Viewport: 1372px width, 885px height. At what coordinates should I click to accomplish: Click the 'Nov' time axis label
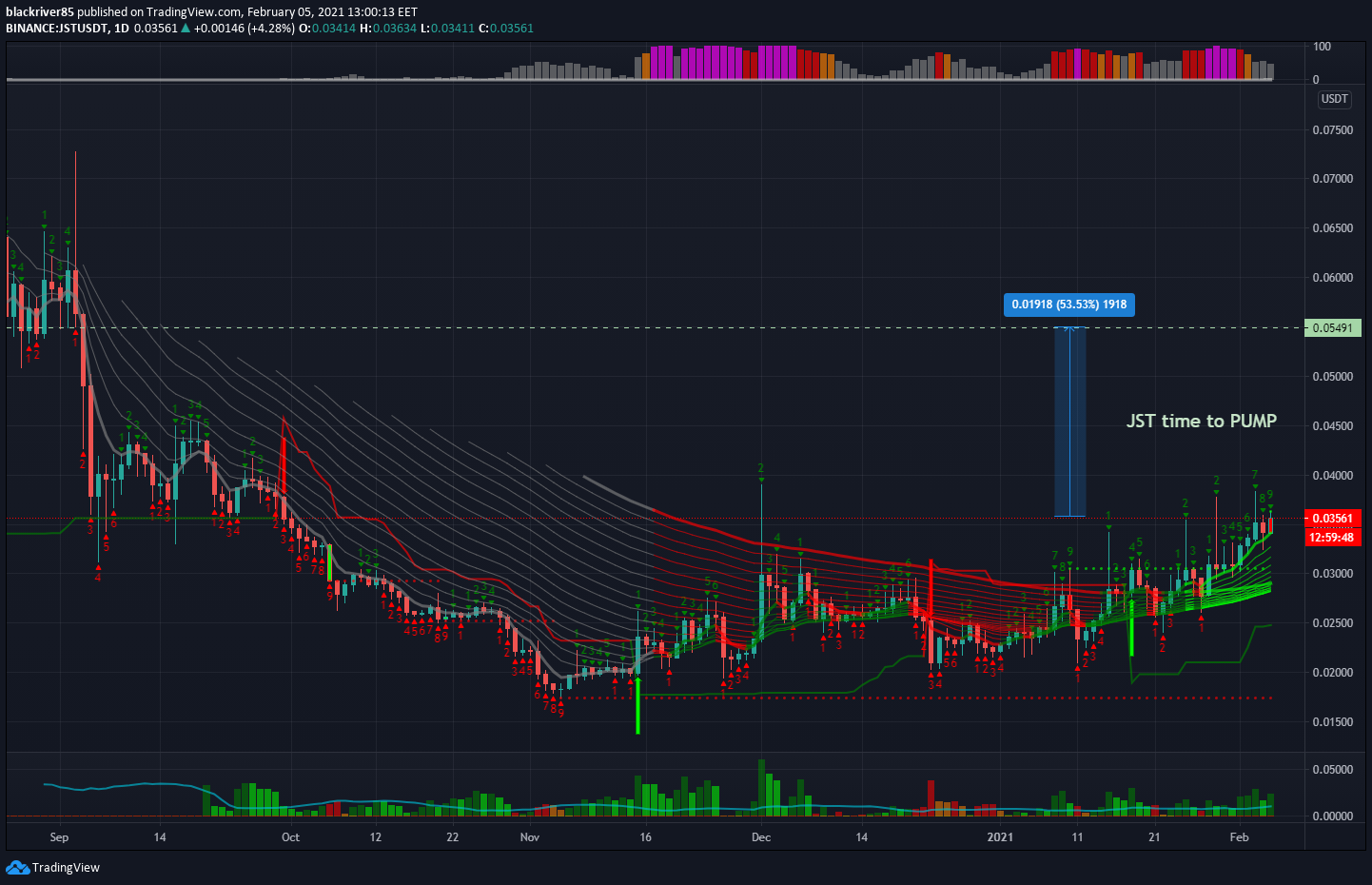click(530, 837)
